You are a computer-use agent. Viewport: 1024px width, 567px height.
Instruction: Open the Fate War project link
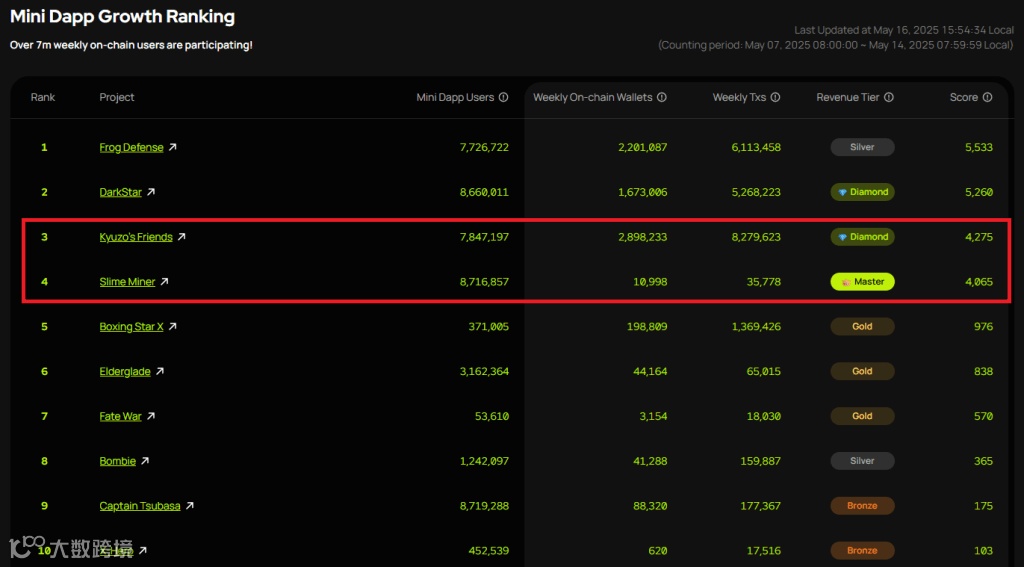[x=120, y=416]
